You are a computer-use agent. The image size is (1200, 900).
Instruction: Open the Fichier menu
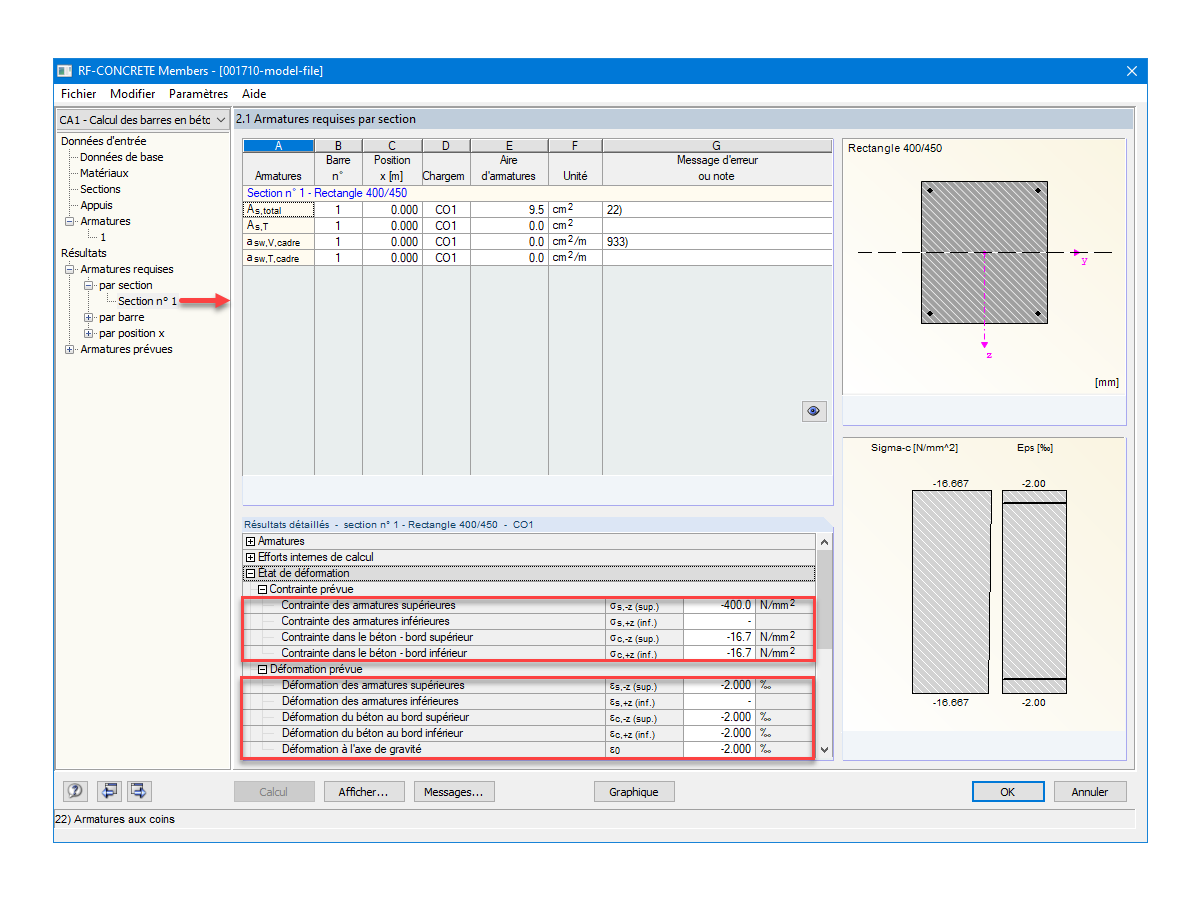(x=79, y=94)
